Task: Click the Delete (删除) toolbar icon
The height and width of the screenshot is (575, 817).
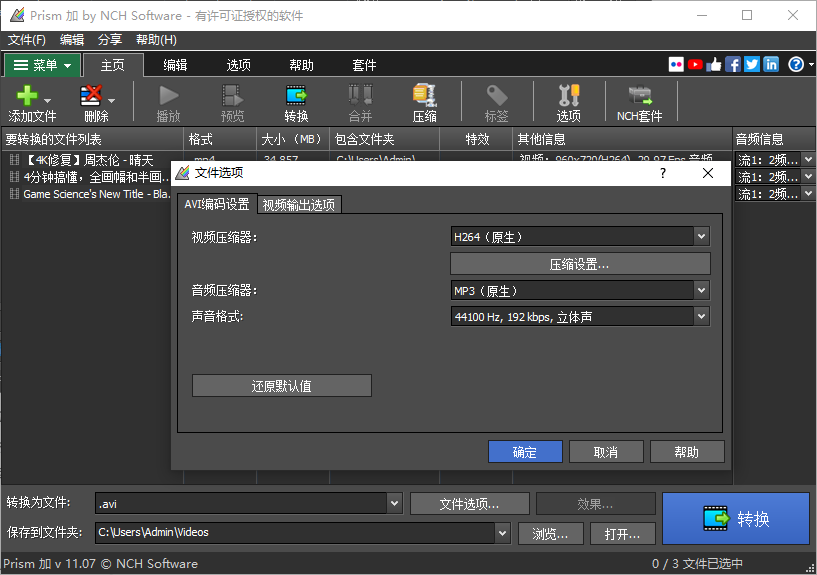Action: pyautogui.click(x=91, y=96)
